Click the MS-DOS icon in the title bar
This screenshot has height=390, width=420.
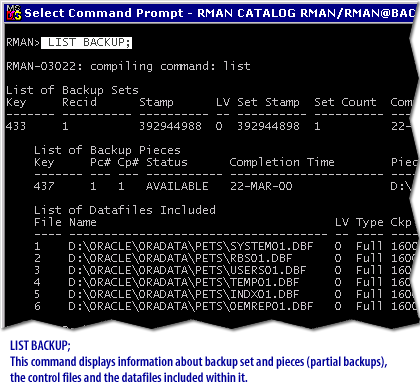coord(14,13)
